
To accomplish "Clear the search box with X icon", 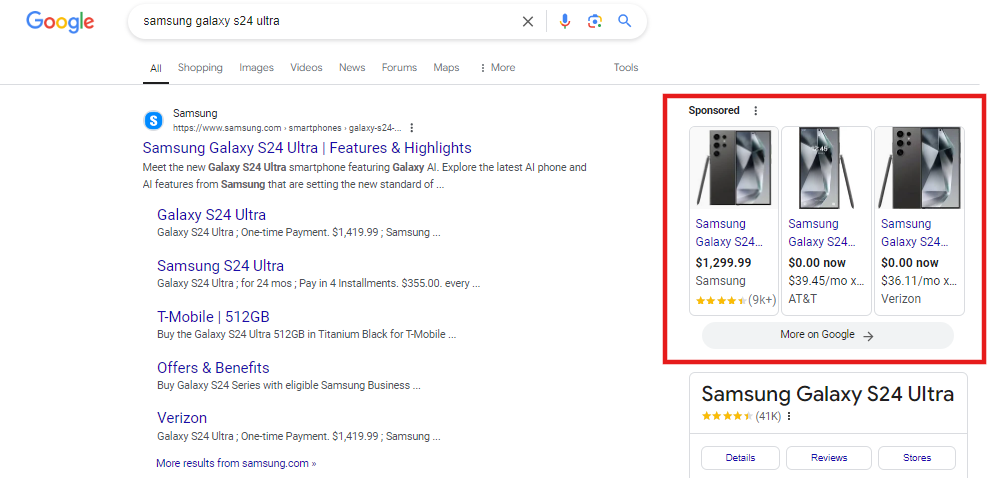I will (527, 21).
